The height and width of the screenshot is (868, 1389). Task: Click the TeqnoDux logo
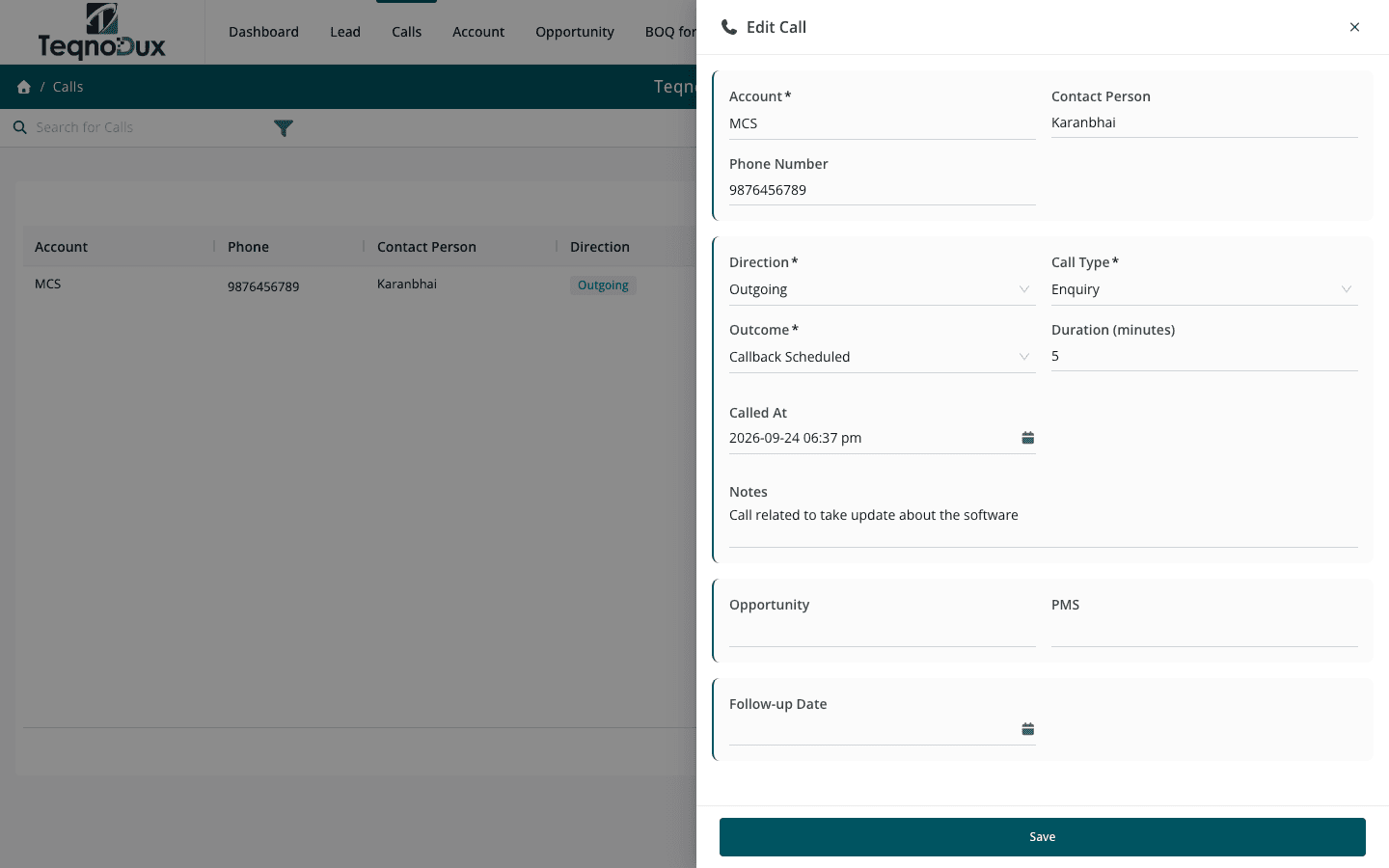[x=101, y=32]
